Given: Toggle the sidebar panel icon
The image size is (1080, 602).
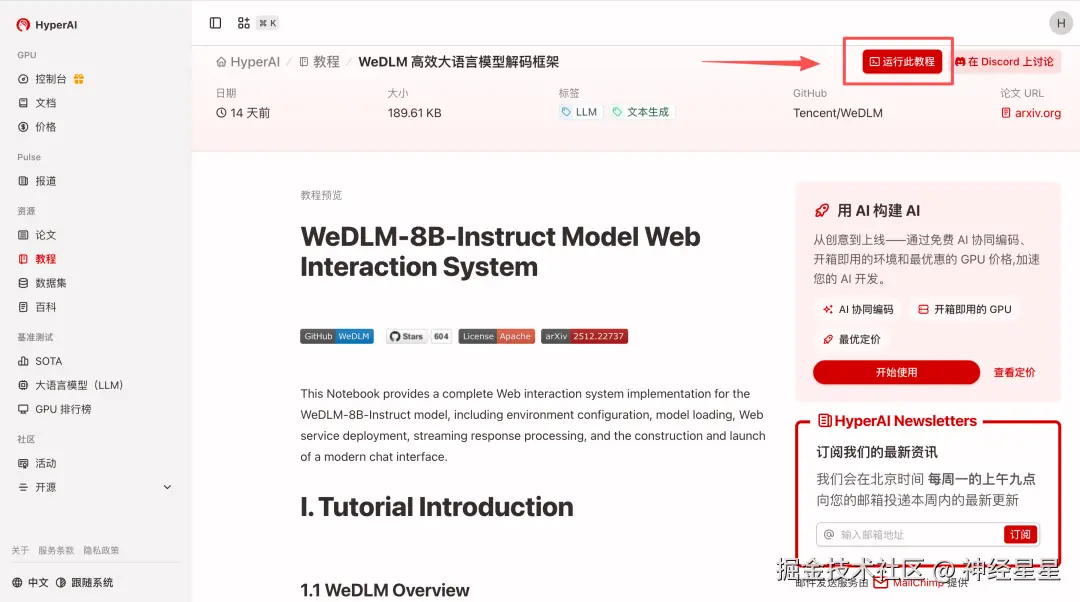Looking at the screenshot, I should click(x=216, y=23).
